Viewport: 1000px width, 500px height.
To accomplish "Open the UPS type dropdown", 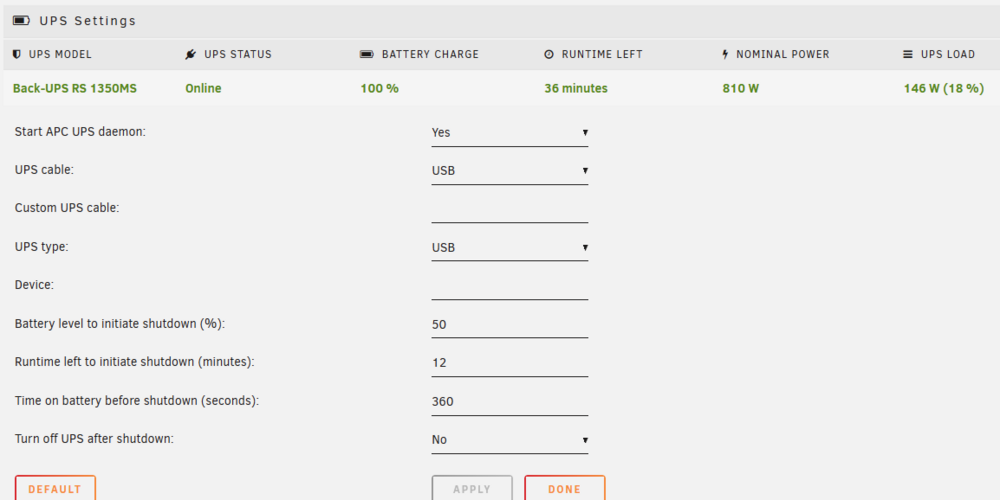I will pos(510,247).
